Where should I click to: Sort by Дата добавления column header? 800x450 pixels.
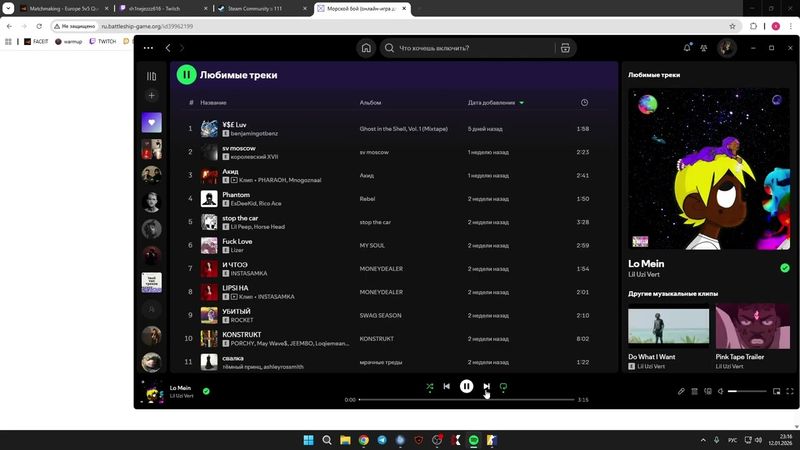492,102
